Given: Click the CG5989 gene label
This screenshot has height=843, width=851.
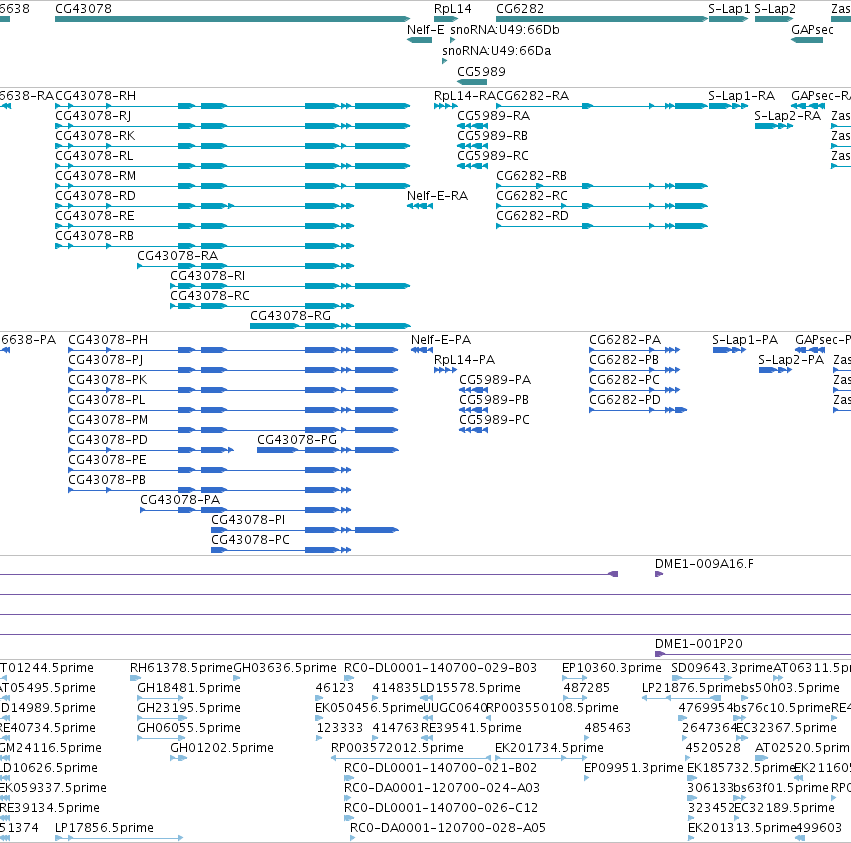Looking at the screenshot, I should click(x=481, y=72).
